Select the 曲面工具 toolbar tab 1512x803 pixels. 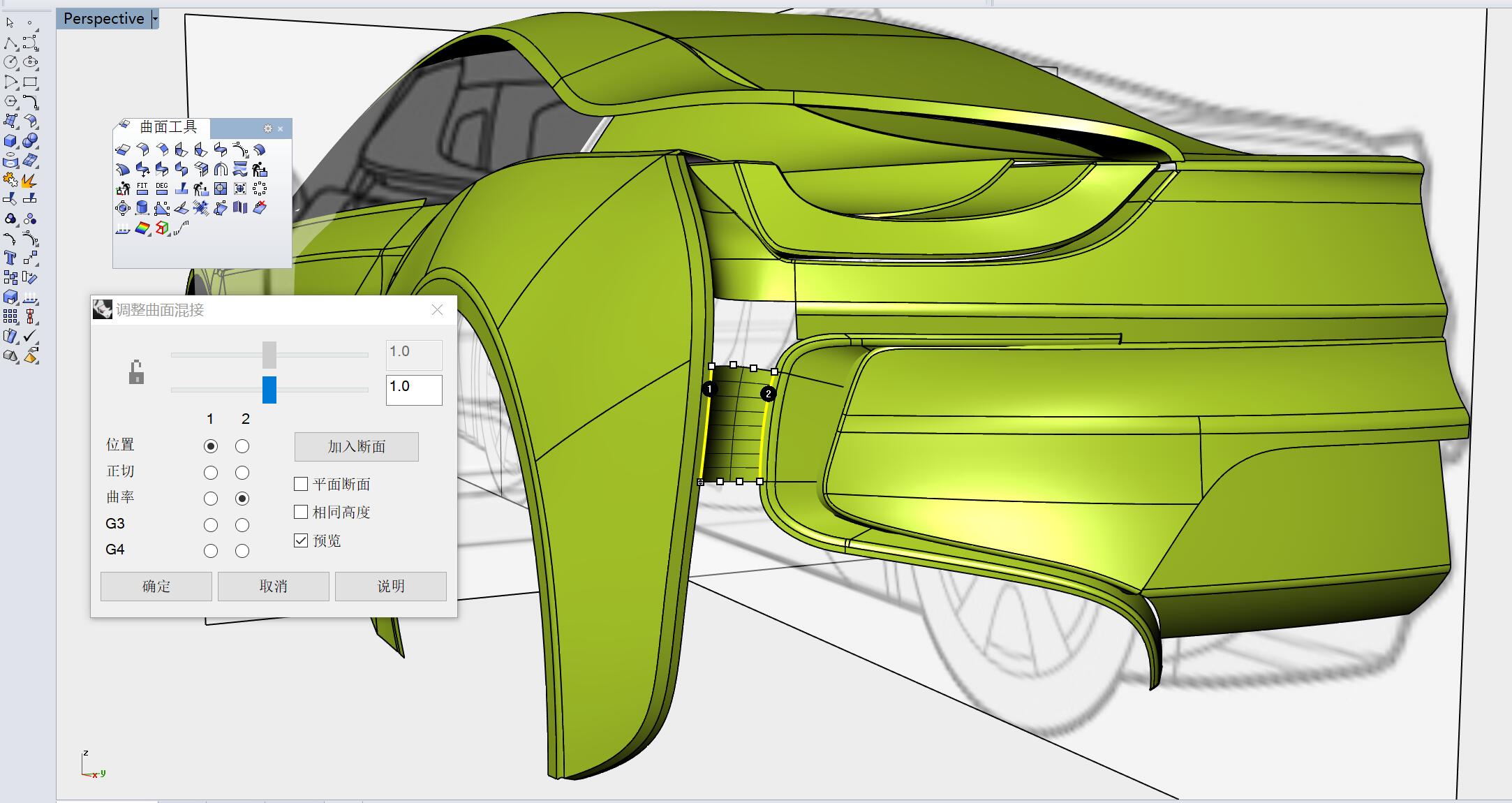coord(168,127)
